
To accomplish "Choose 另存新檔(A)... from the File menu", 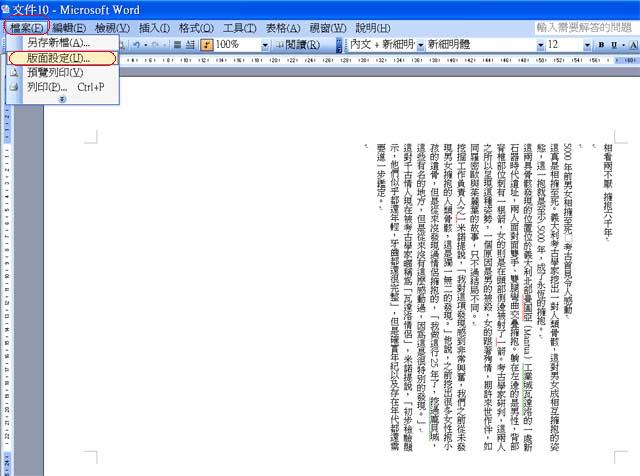I will (x=63, y=42).
